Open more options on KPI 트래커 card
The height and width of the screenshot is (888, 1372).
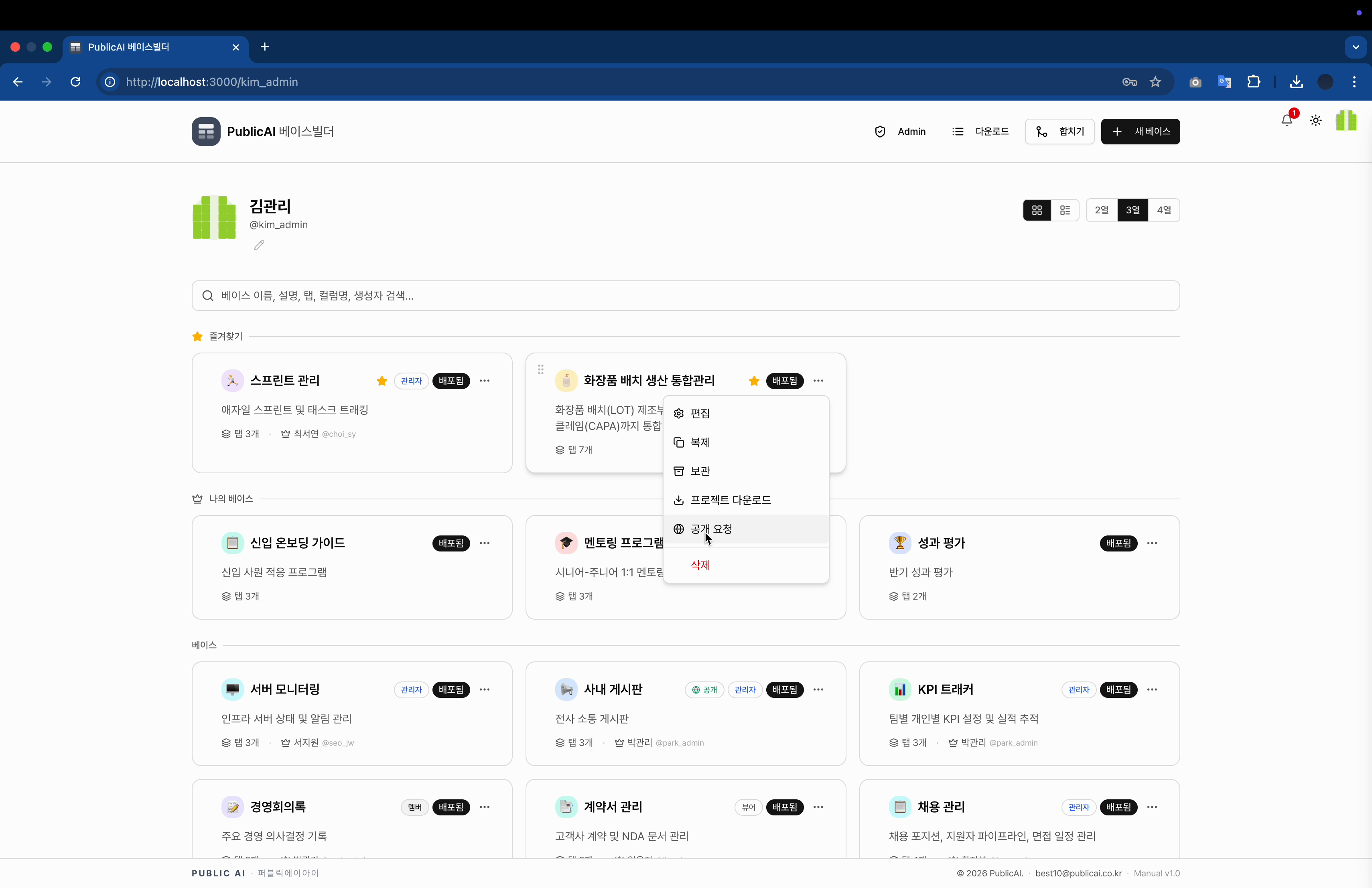[1153, 689]
